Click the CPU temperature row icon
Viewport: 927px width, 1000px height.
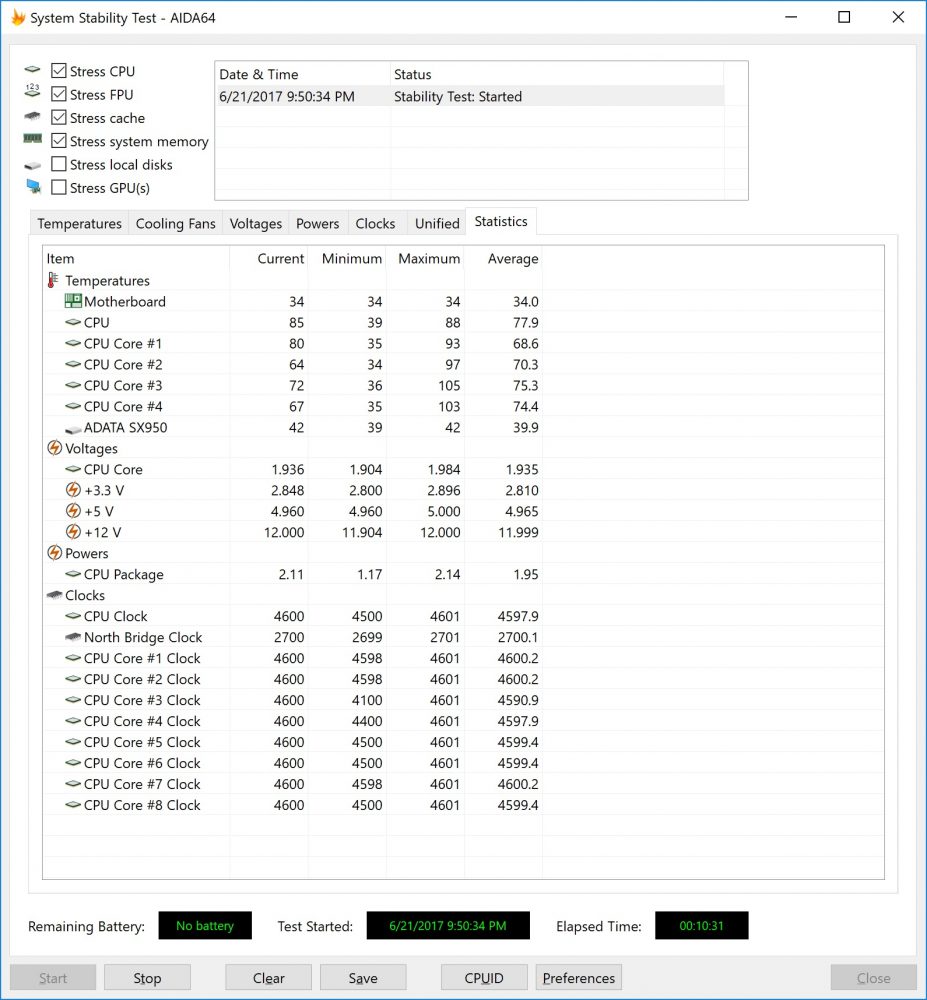73,322
